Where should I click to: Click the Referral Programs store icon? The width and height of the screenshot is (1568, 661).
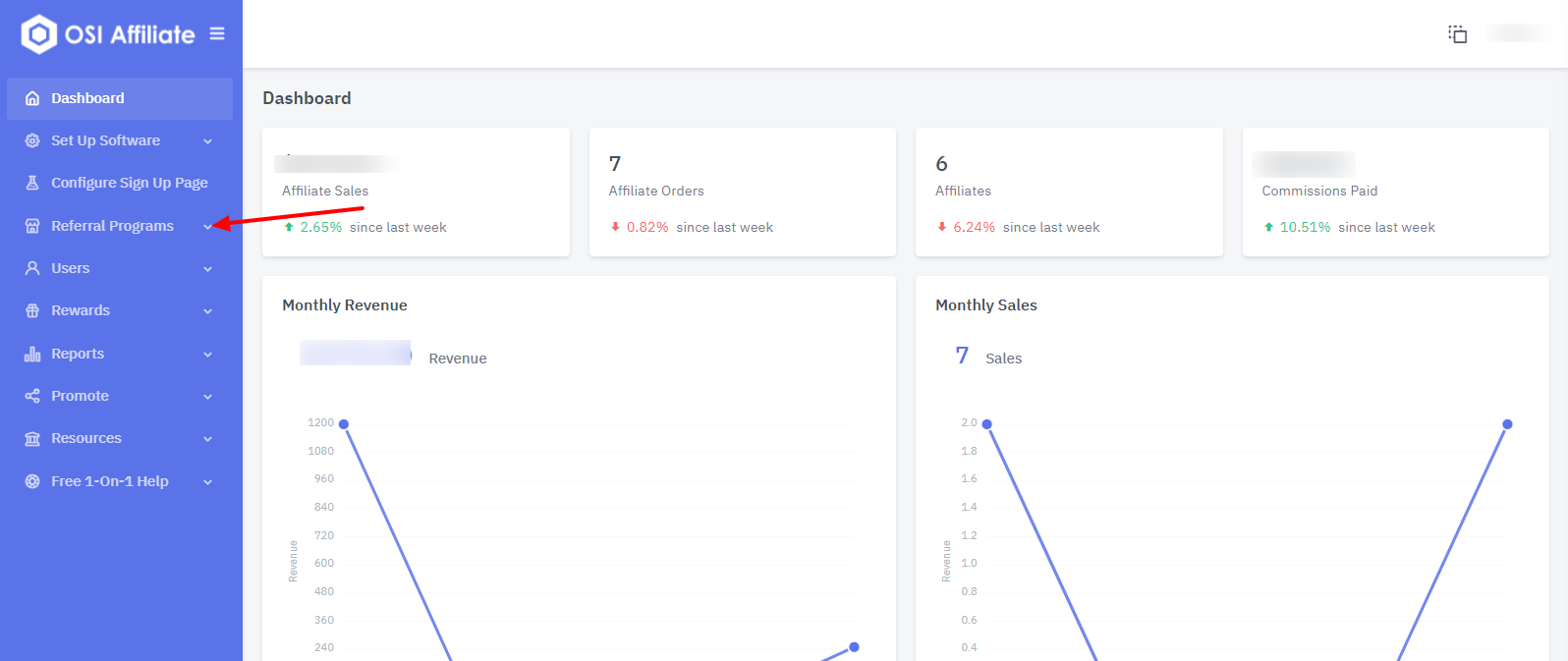click(32, 226)
